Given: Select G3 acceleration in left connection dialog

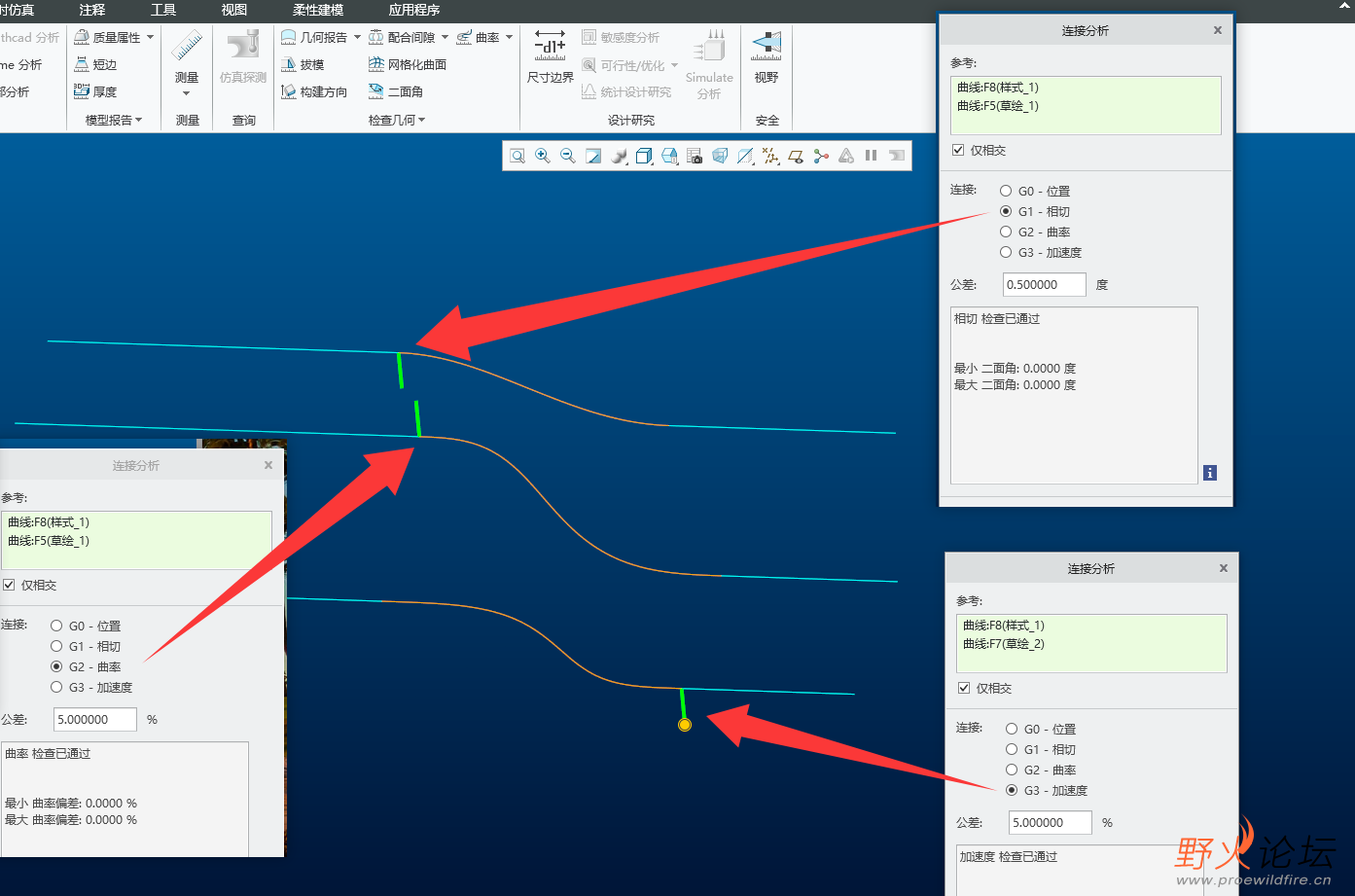Looking at the screenshot, I should tap(56, 687).
